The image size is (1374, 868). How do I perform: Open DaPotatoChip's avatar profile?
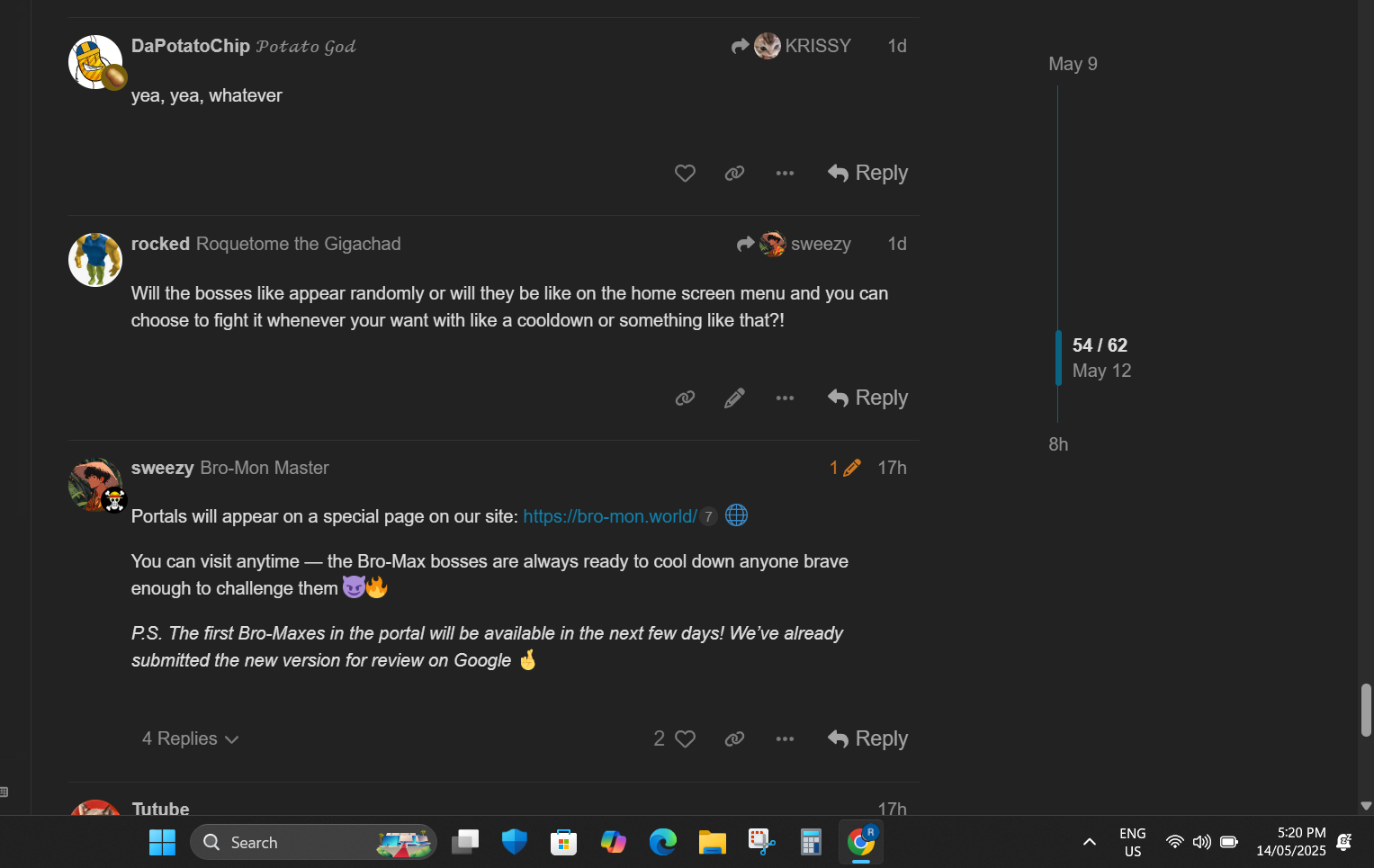point(95,62)
